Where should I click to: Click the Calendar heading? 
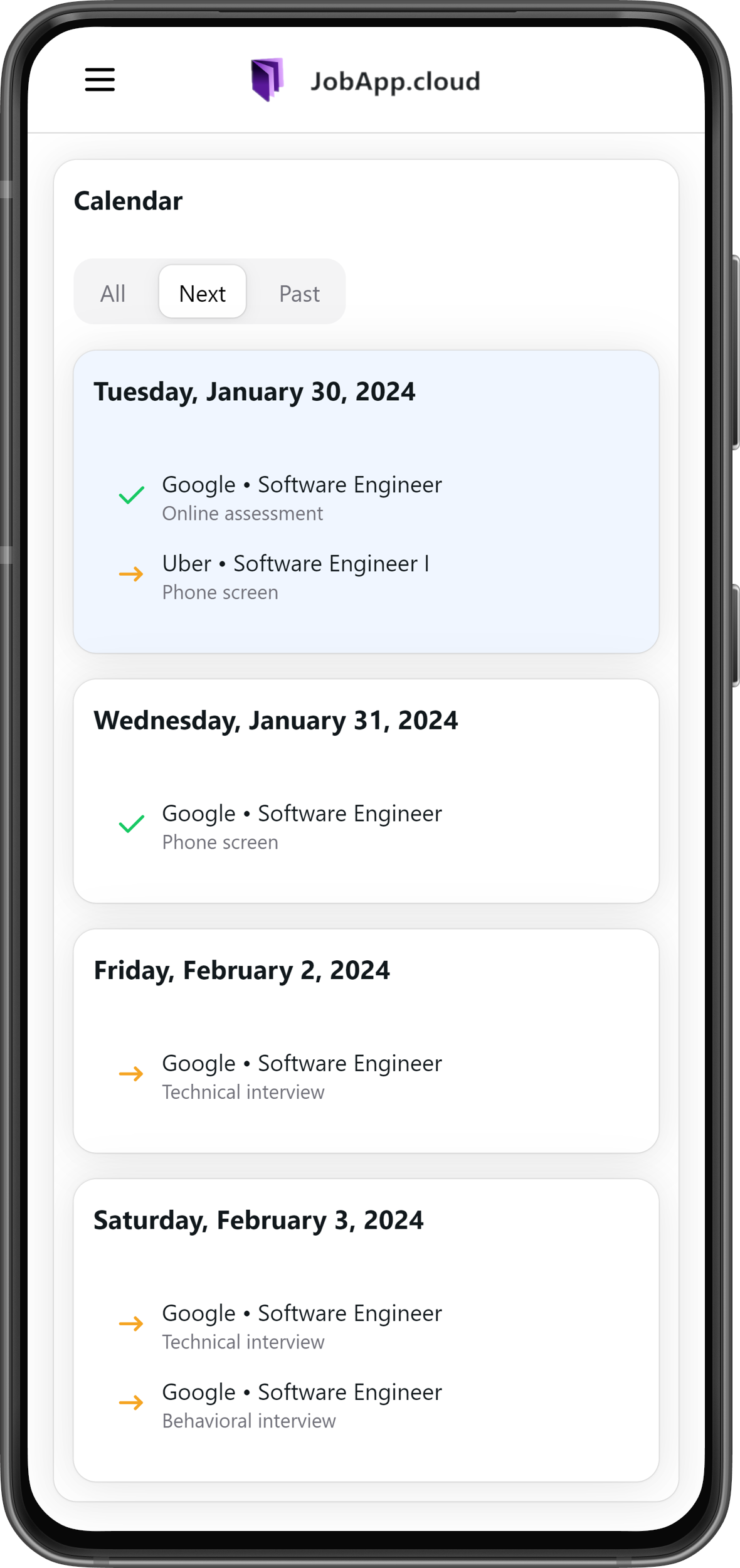[x=128, y=201]
